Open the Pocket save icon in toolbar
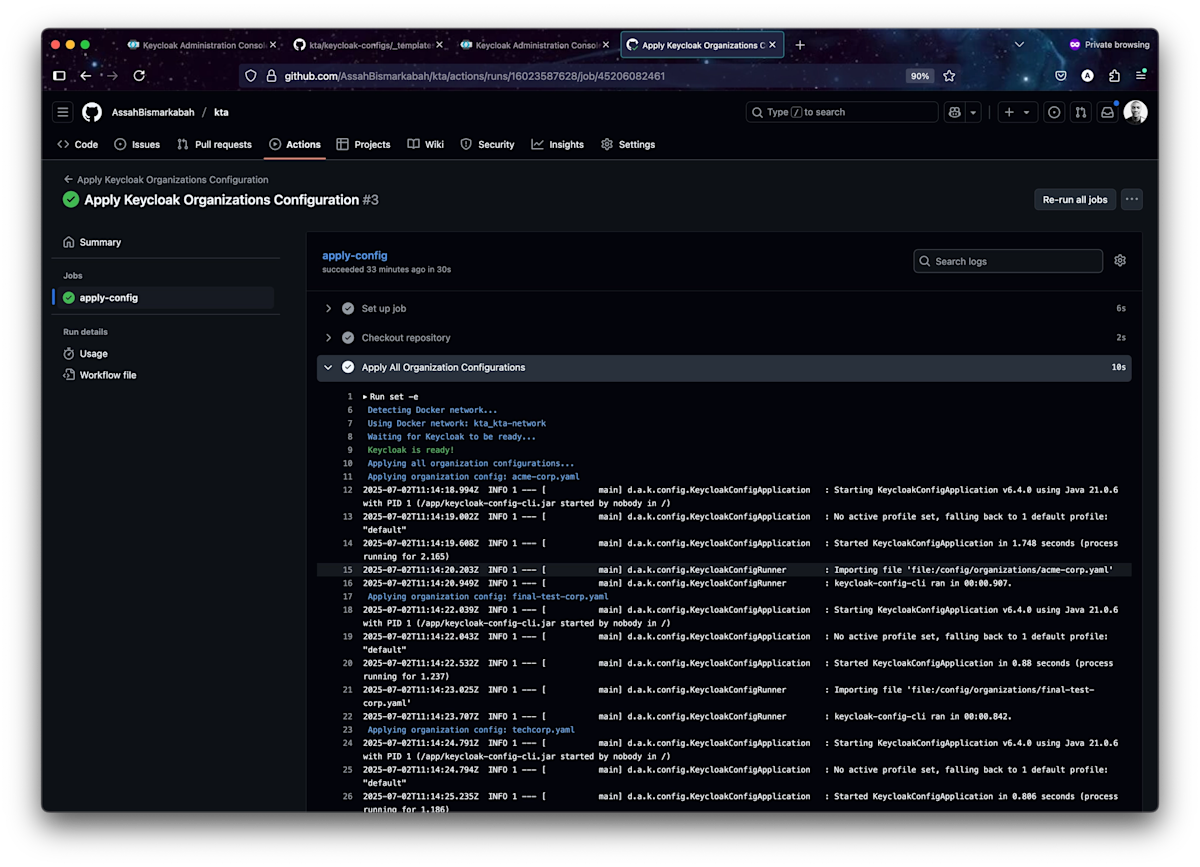1200x867 pixels. pyautogui.click(x=1061, y=76)
